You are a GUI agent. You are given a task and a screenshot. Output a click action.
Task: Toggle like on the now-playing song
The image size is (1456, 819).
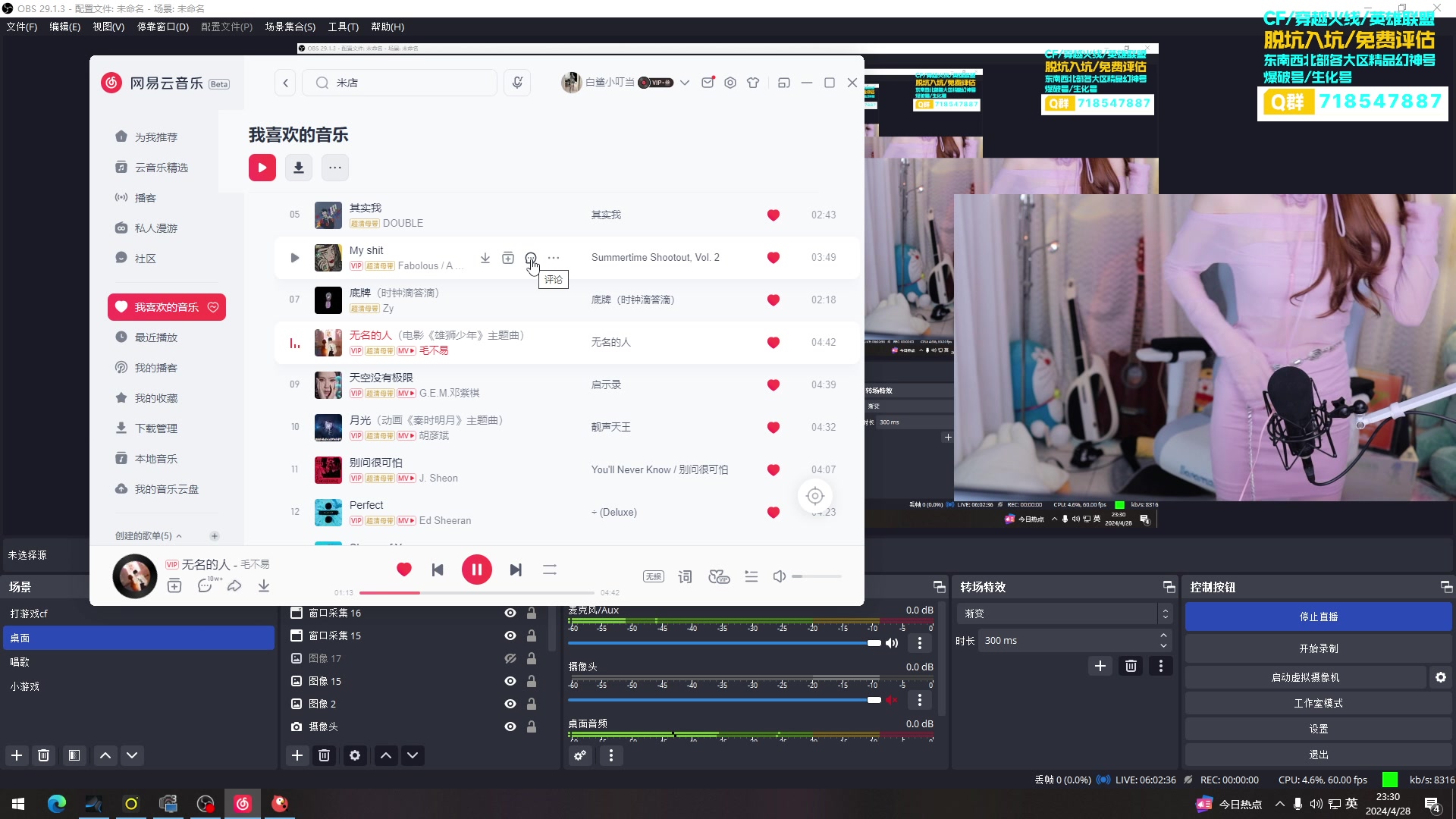(404, 570)
